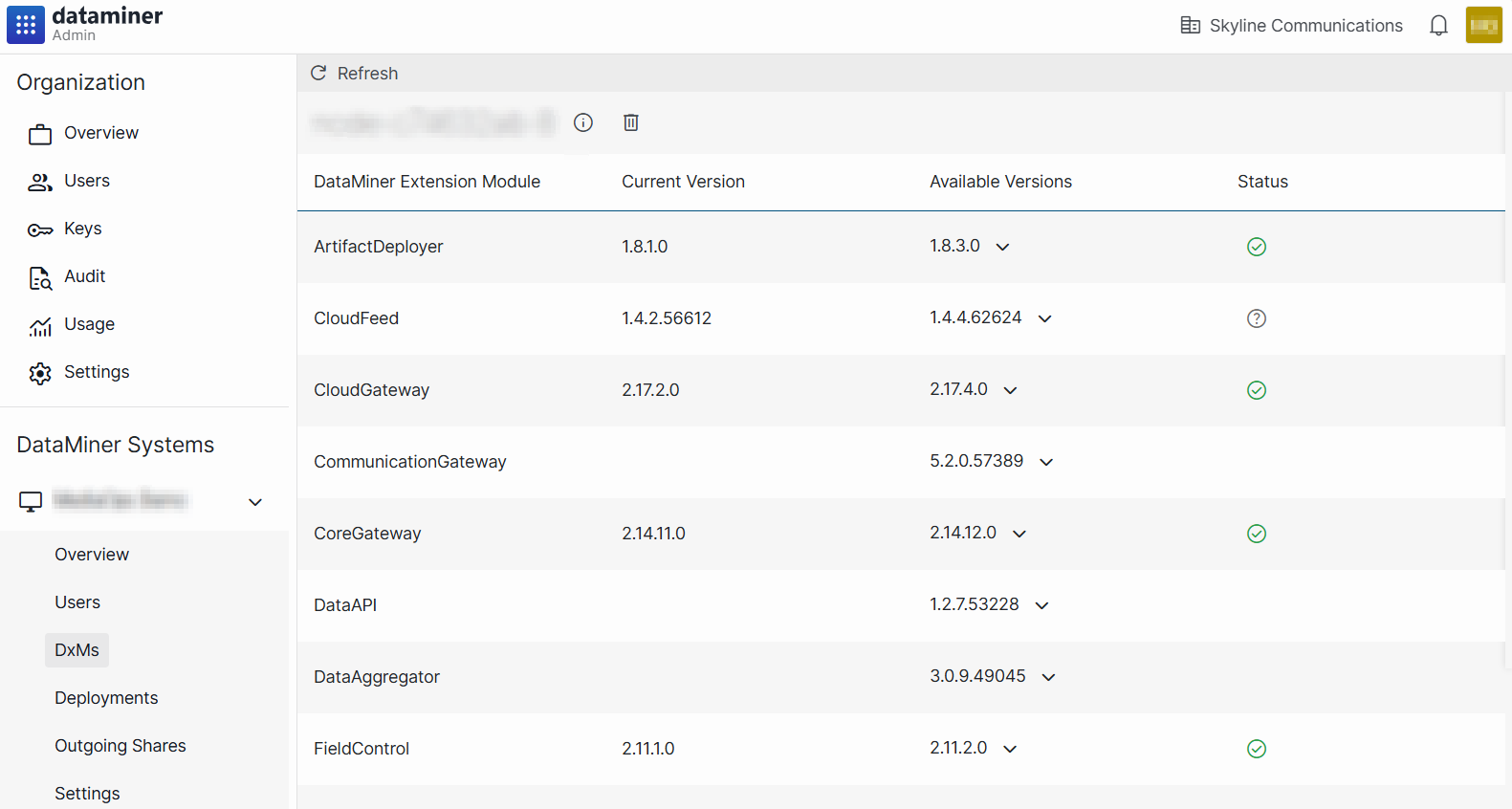
Task: Click the Audit document search icon
Action: [40, 278]
